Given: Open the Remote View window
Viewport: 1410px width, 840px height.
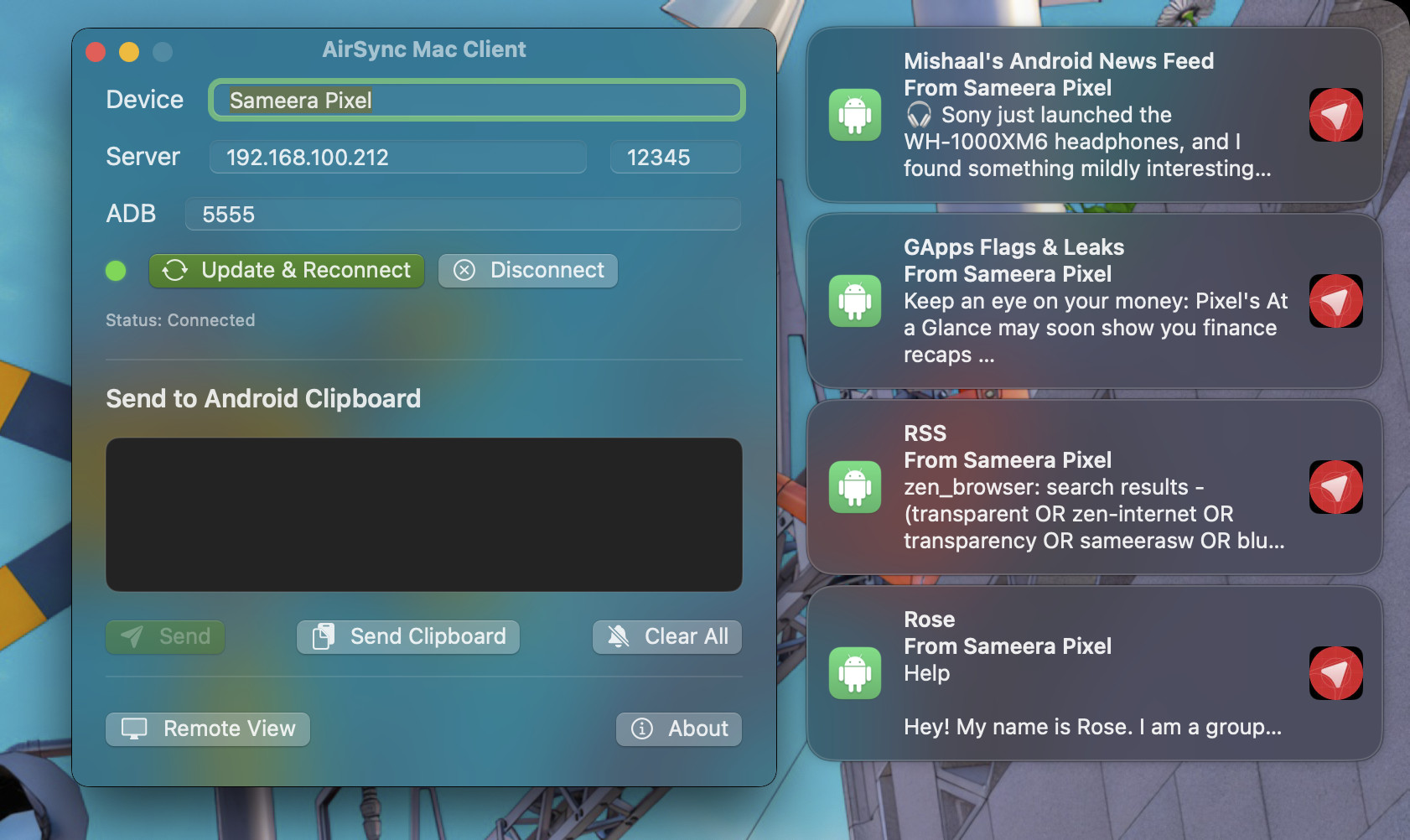Looking at the screenshot, I should pos(208,729).
